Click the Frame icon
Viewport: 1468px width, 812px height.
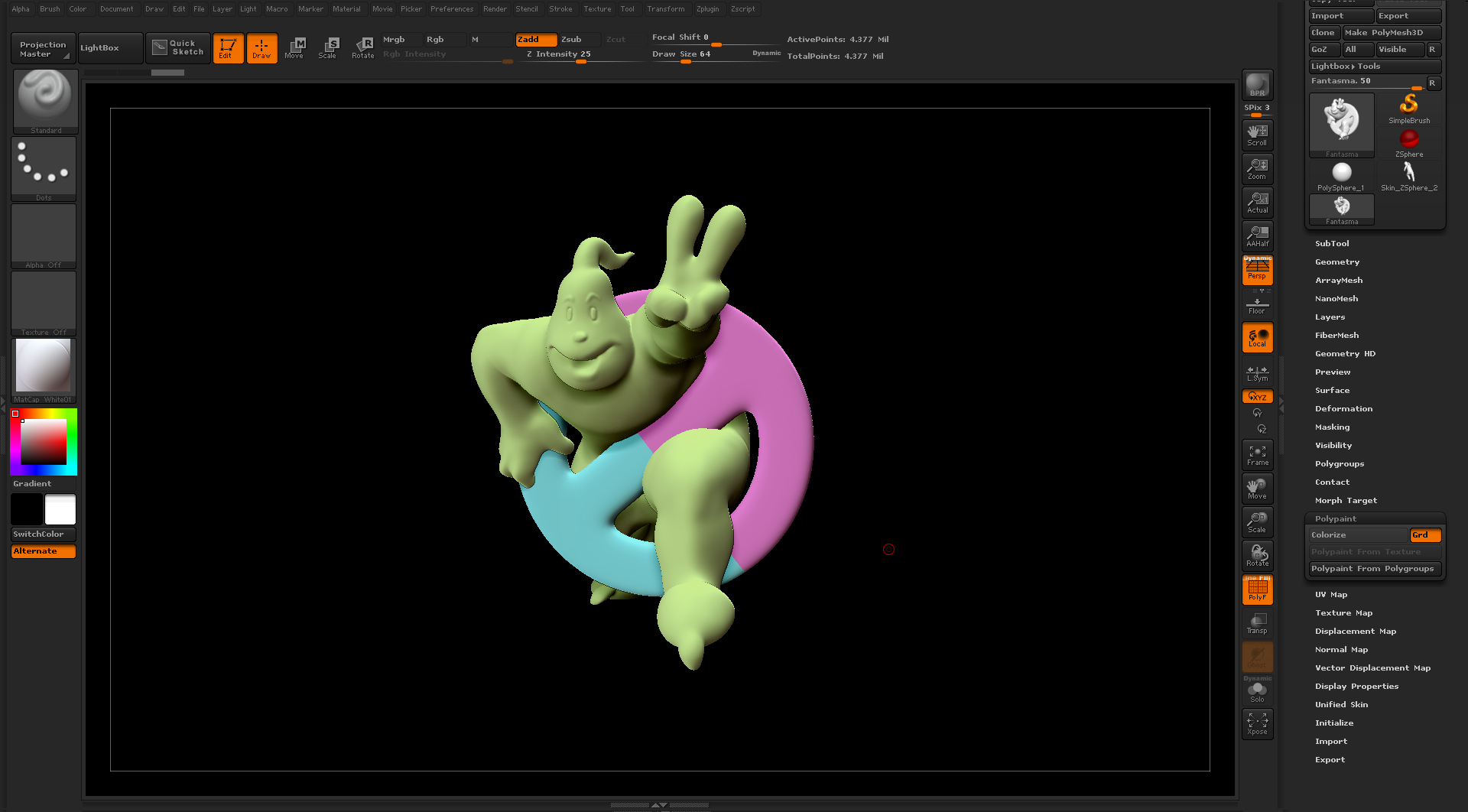click(x=1257, y=456)
